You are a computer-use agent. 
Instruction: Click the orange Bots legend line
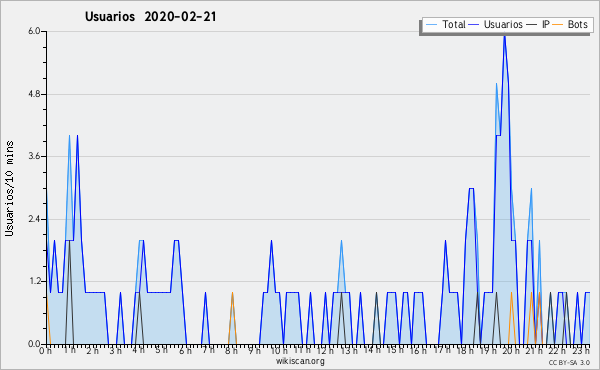point(558,25)
